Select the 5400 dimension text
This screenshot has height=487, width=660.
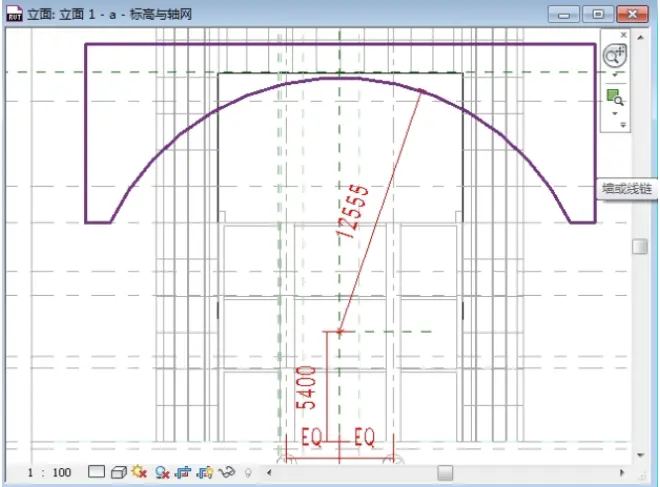(306, 388)
